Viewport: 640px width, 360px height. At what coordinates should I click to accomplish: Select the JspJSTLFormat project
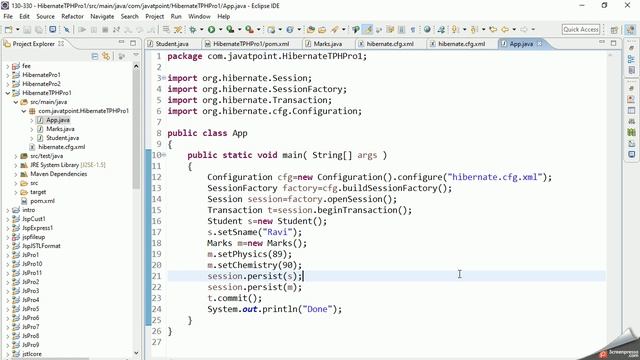point(41,246)
